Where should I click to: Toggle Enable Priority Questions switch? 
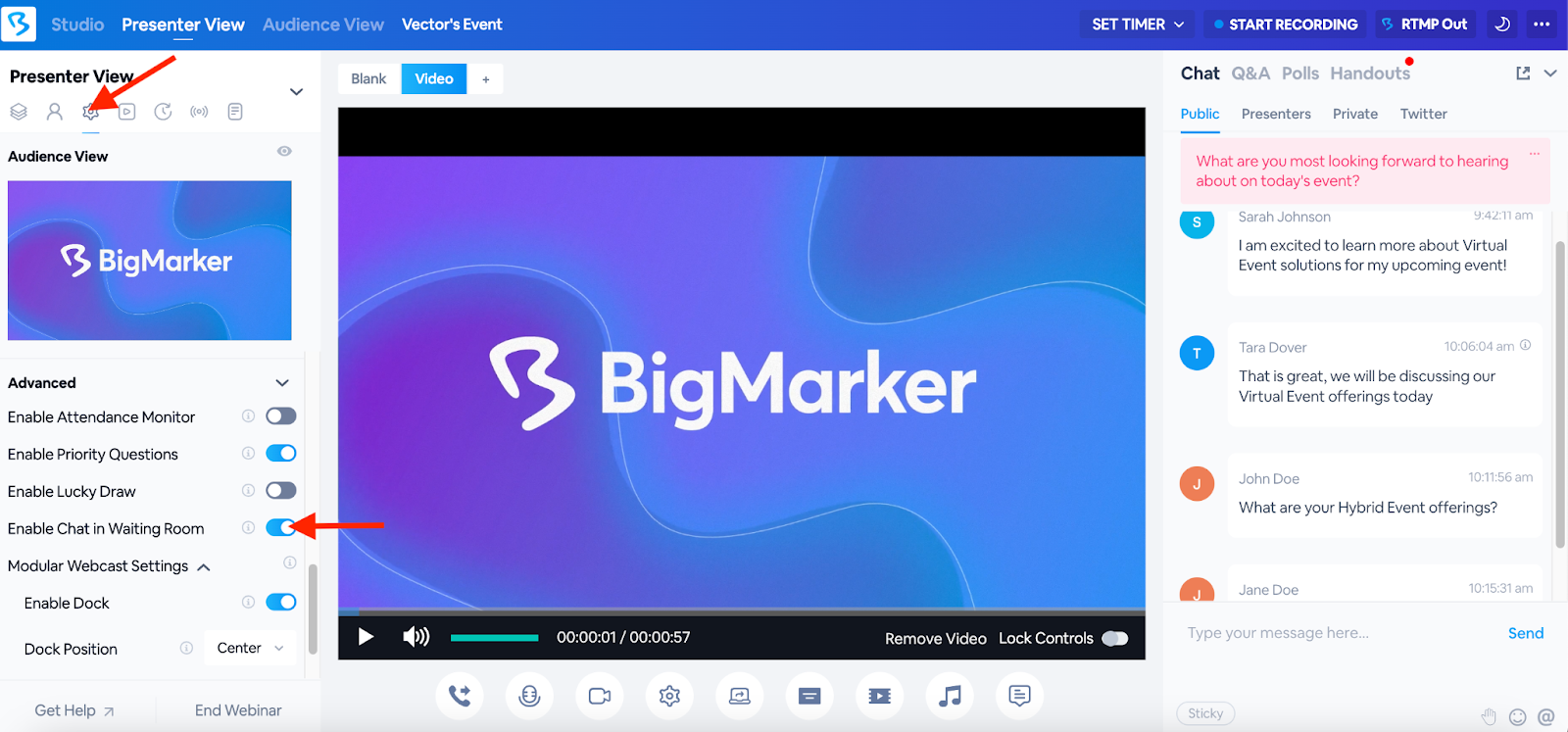(281, 453)
